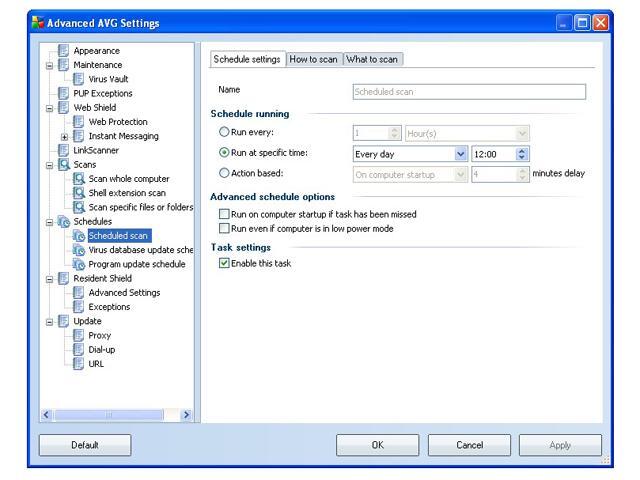Click the PUP Exceptions page icon

pos(63,93)
